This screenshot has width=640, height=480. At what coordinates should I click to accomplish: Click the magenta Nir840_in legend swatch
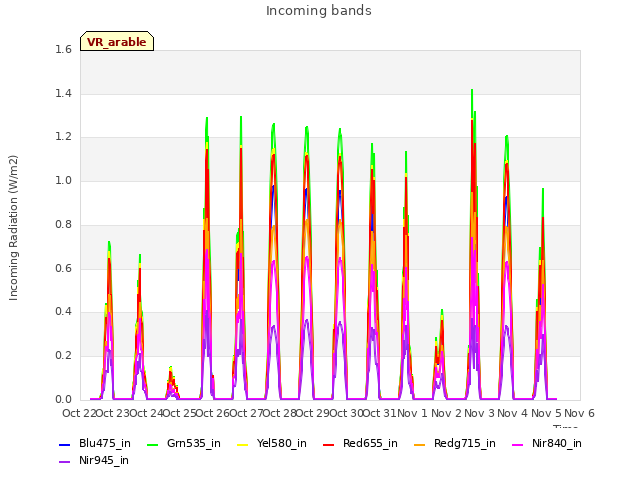[x=518, y=444]
